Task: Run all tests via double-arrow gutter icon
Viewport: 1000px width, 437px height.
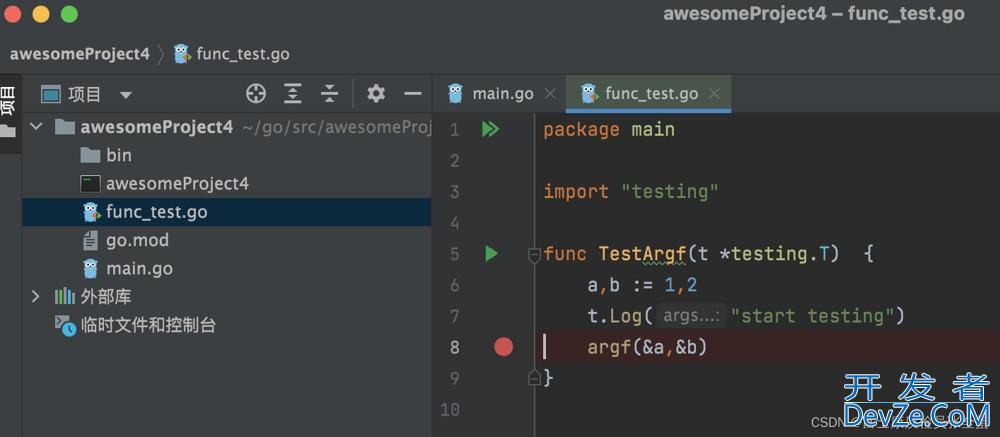Action: point(490,130)
